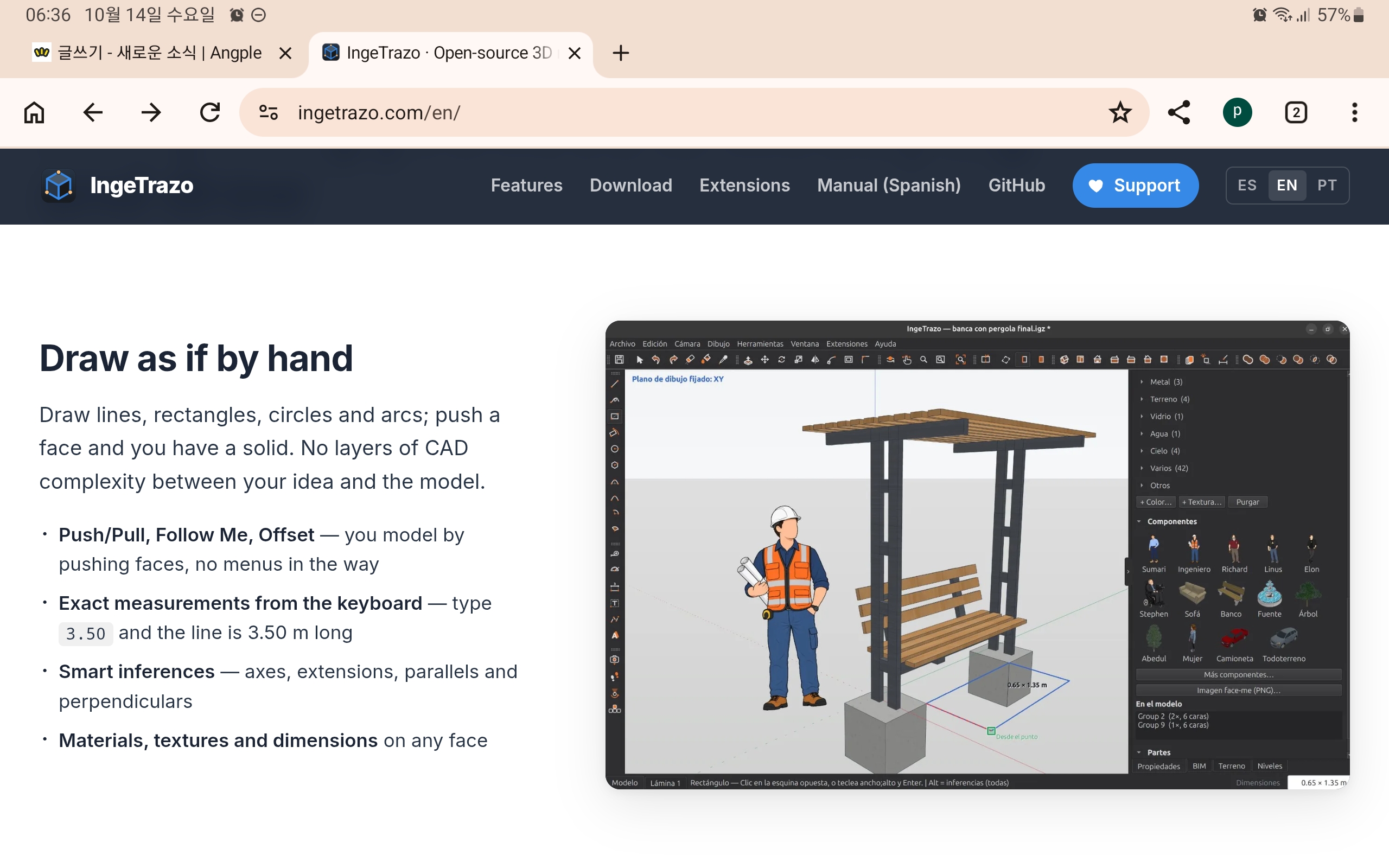
Task: Click the address bar URL field
Action: (694, 112)
